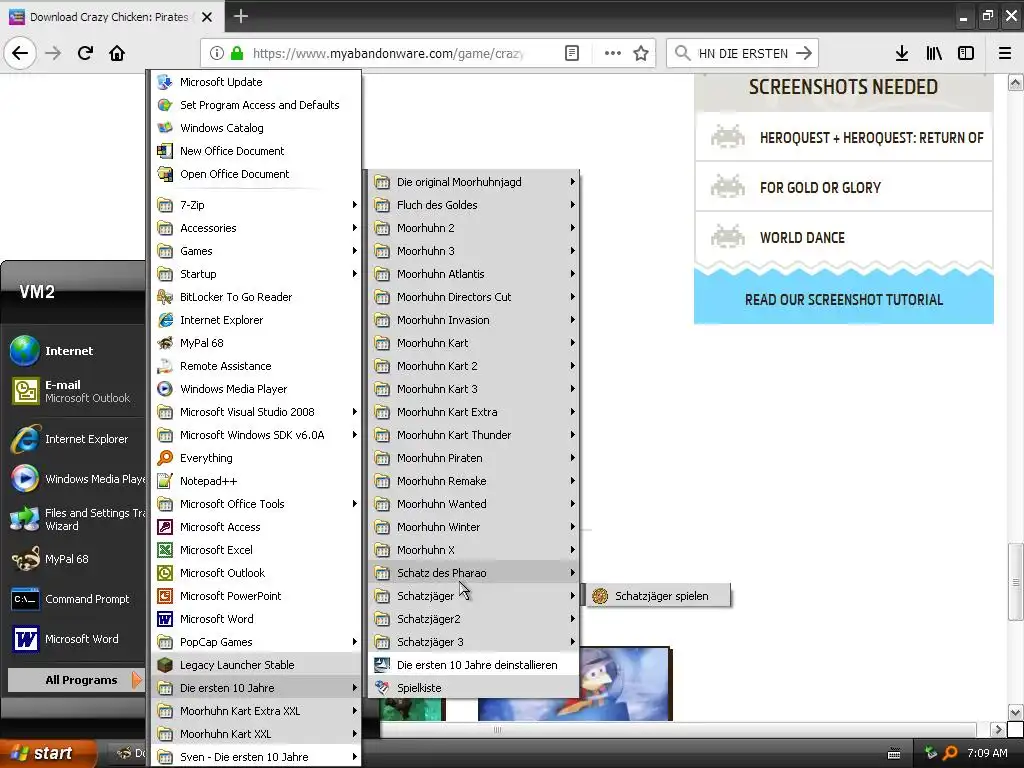Viewport: 1024px width, 768px height.
Task: Reload the page with the refresh icon
Action: (85, 53)
